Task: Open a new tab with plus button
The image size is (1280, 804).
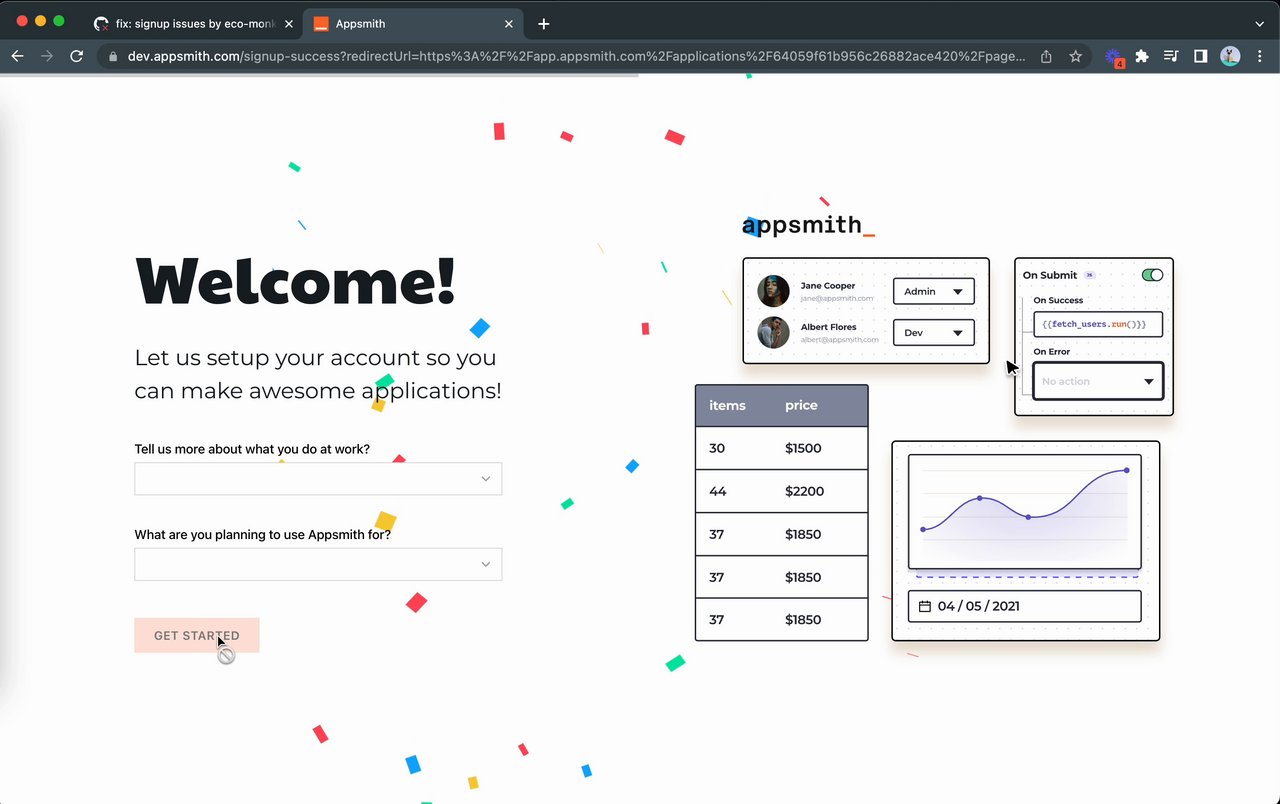Action: [x=543, y=24]
